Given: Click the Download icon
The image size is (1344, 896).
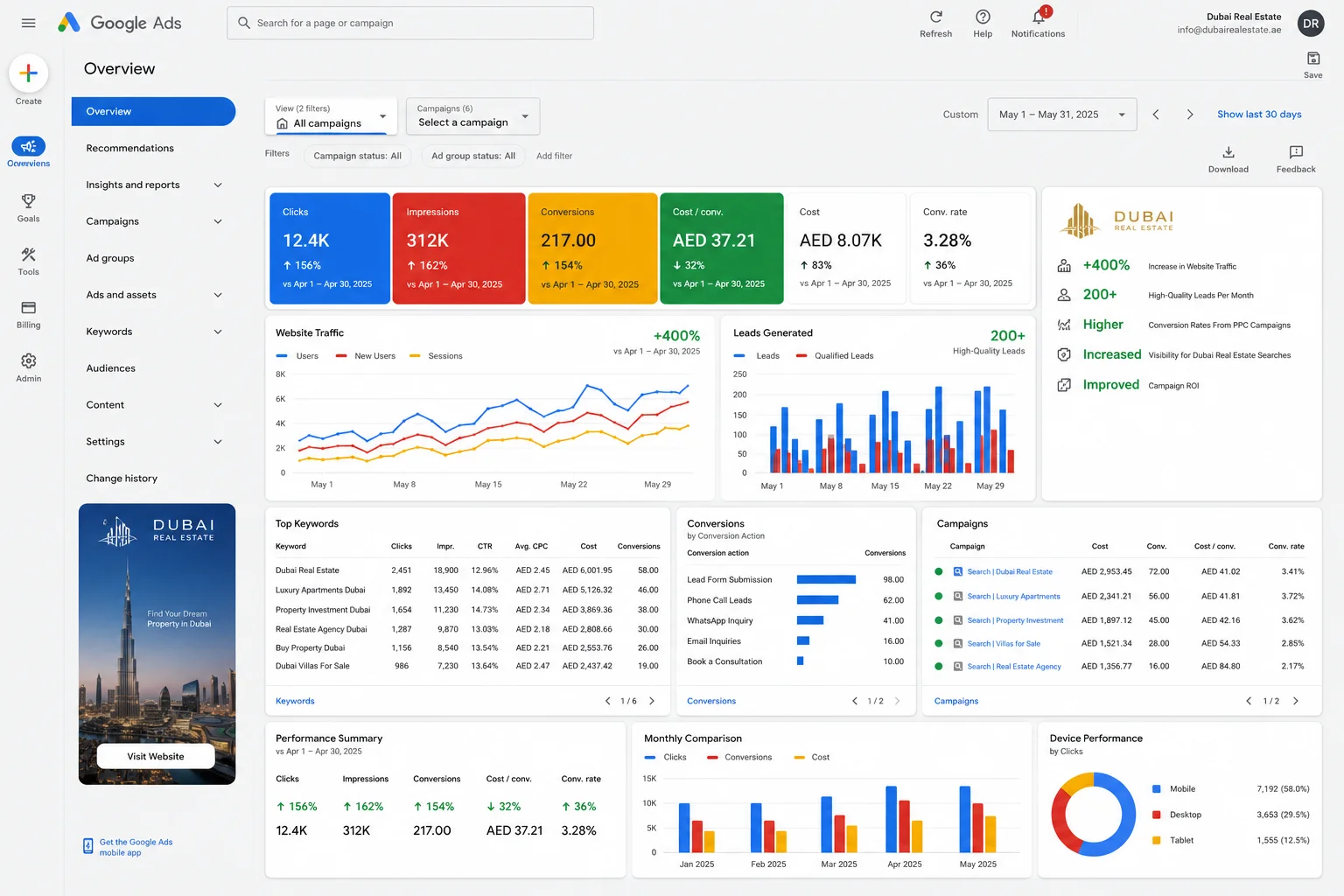Looking at the screenshot, I should point(1228,152).
